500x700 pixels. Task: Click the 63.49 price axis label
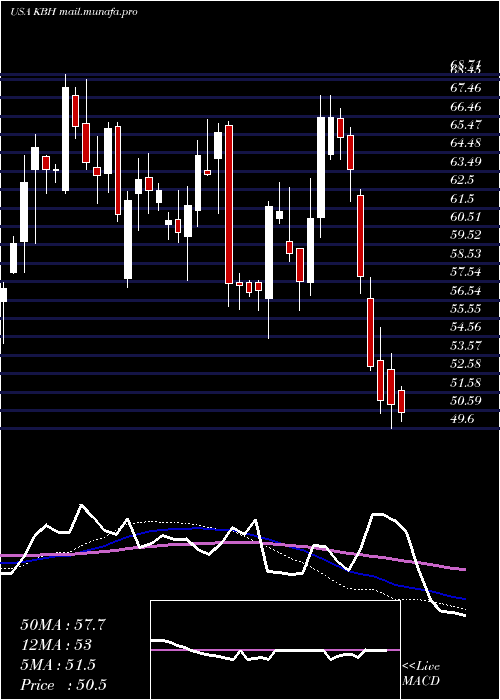click(x=465, y=162)
